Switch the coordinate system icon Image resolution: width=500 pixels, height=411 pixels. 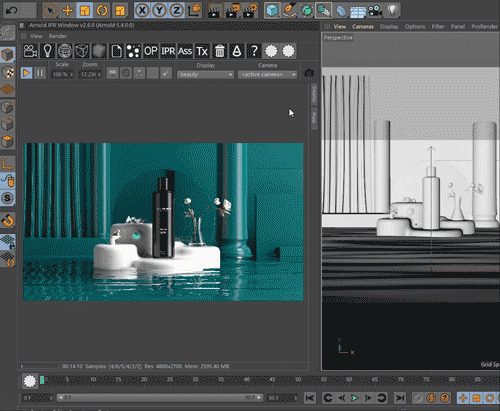coord(194,11)
